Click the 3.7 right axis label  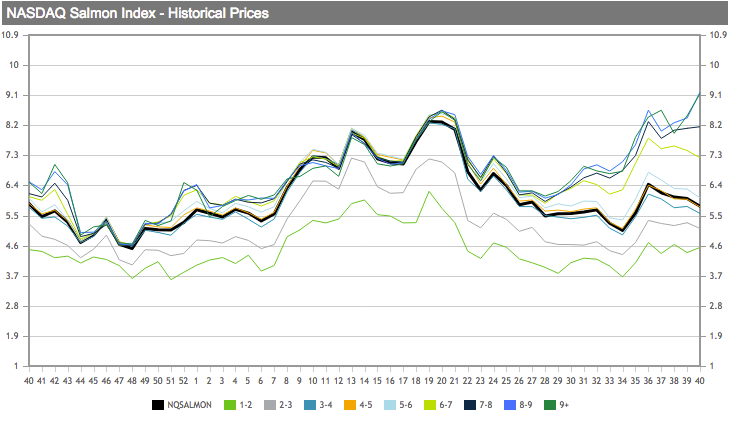click(x=716, y=276)
